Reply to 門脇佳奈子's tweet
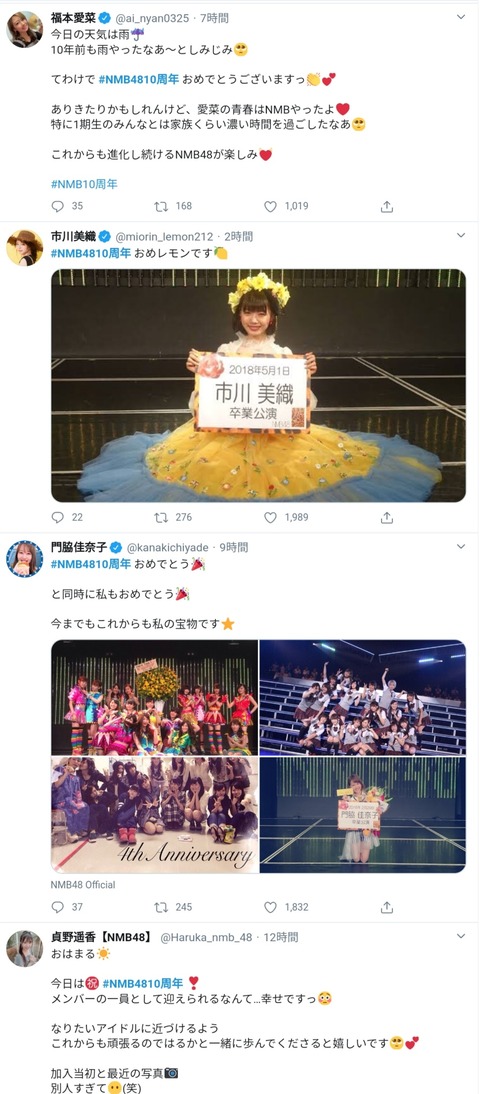The height and width of the screenshot is (1094, 480). pyautogui.click(x=58, y=907)
